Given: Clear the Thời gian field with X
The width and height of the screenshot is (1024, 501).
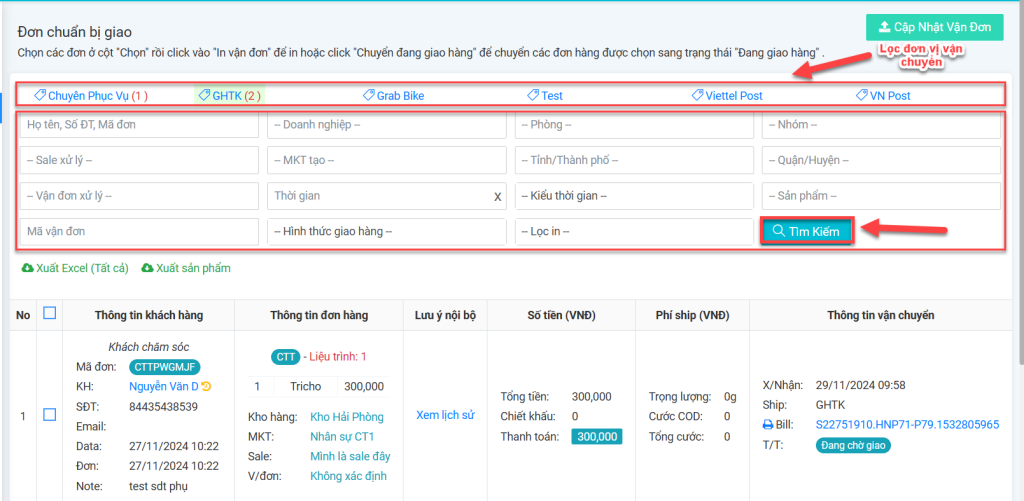Looking at the screenshot, I should click(x=497, y=197).
